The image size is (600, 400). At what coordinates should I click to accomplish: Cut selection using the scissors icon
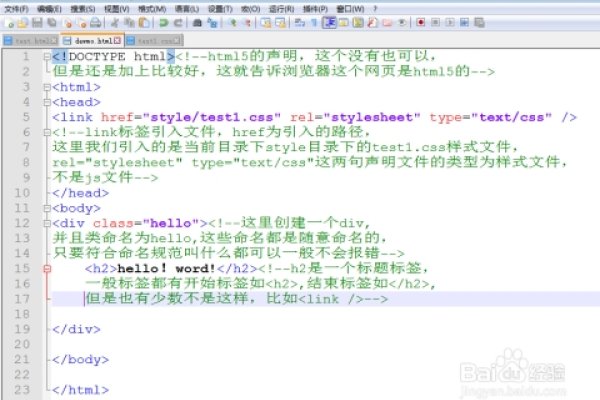coord(114,23)
